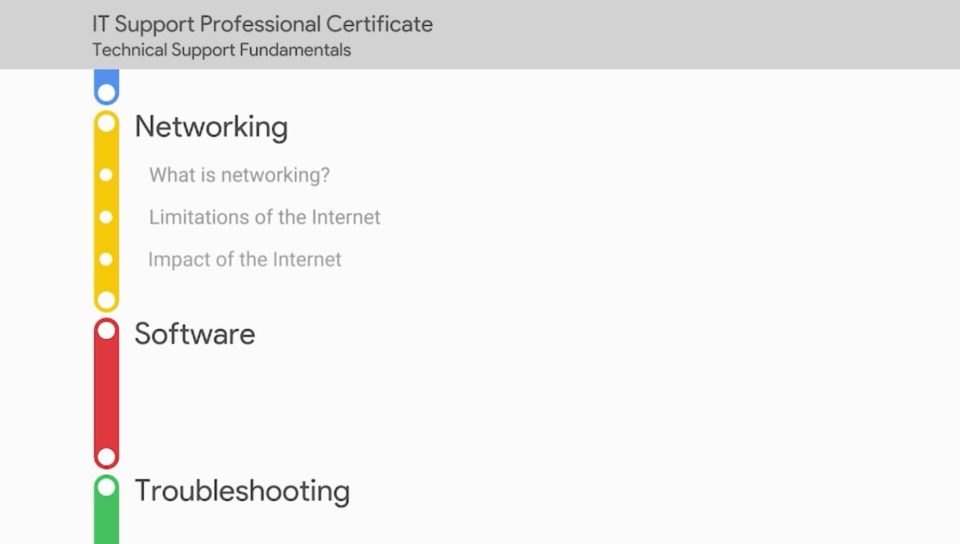Open the Software section heading
The height and width of the screenshot is (544, 960).
194,334
